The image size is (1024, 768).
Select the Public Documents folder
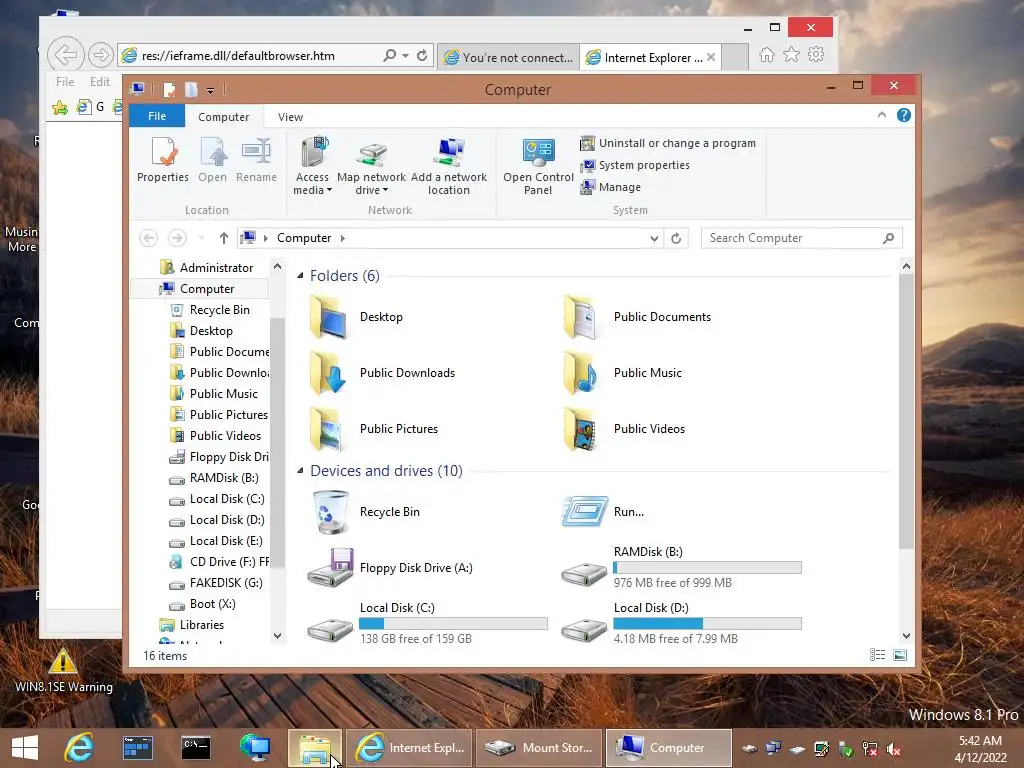[637, 317]
